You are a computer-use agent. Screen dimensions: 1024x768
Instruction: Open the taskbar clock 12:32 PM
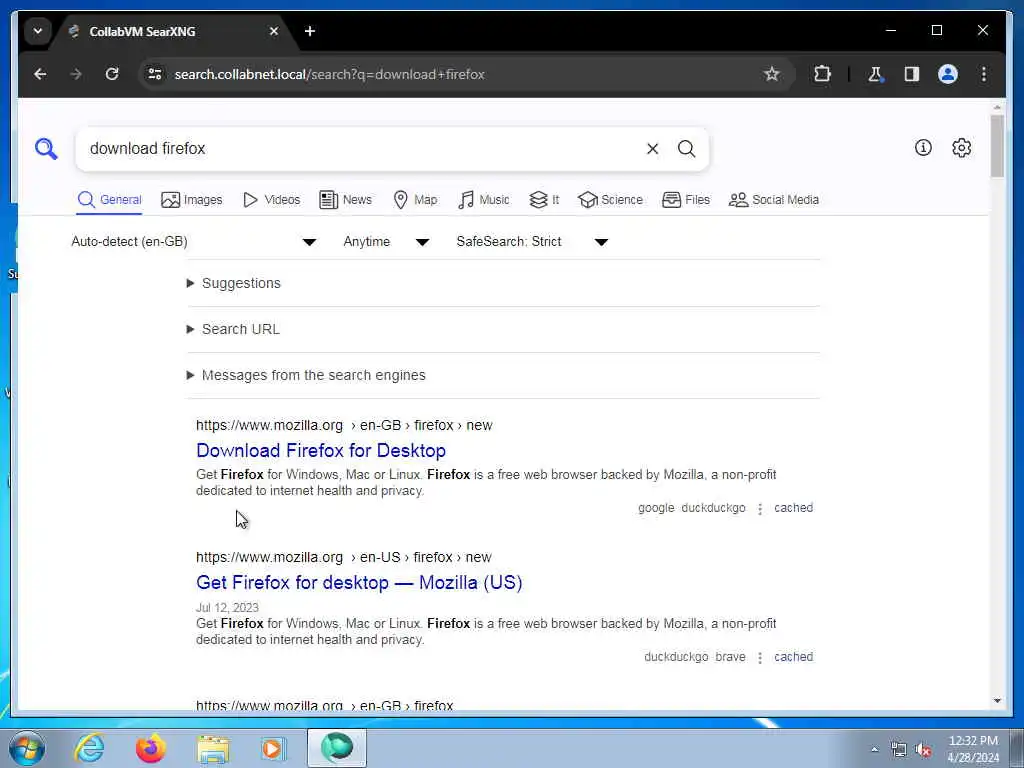click(973, 749)
